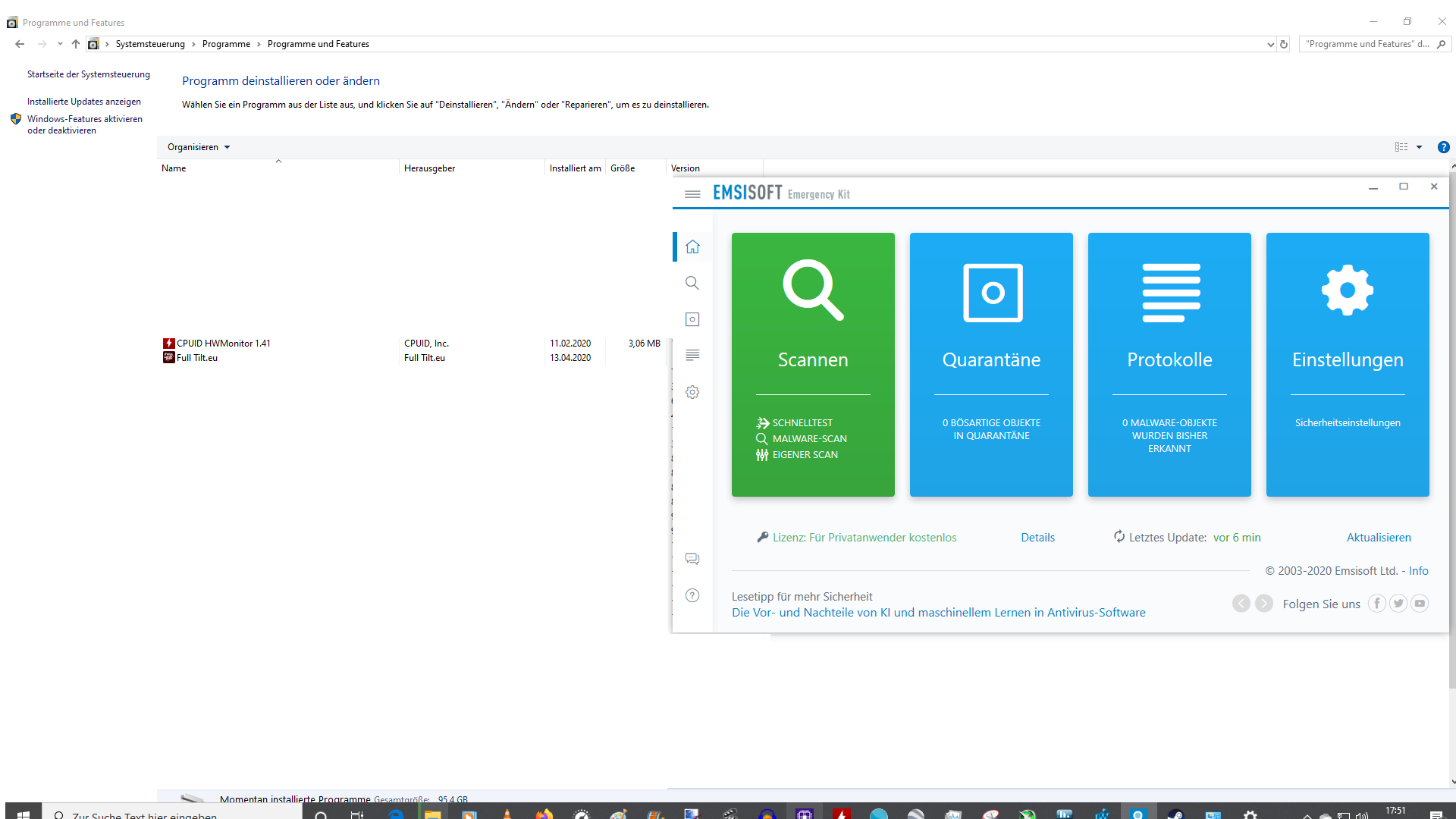Start the Schnelltest quick scan
This screenshot has height=819, width=1456.
coord(802,423)
